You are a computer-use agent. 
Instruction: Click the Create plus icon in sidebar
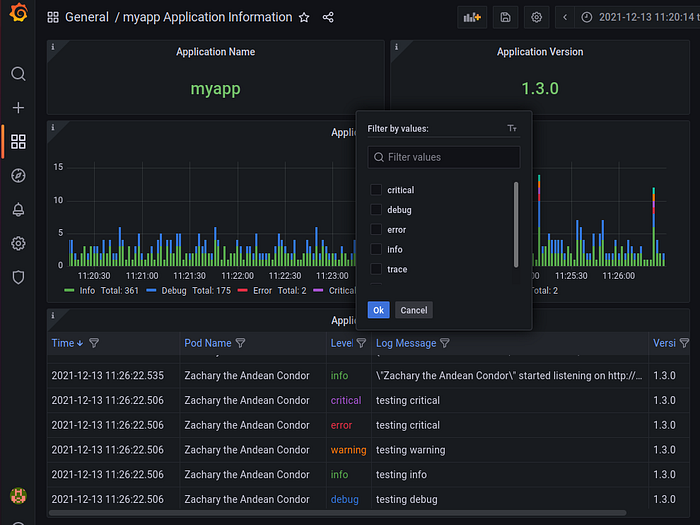(x=18, y=108)
